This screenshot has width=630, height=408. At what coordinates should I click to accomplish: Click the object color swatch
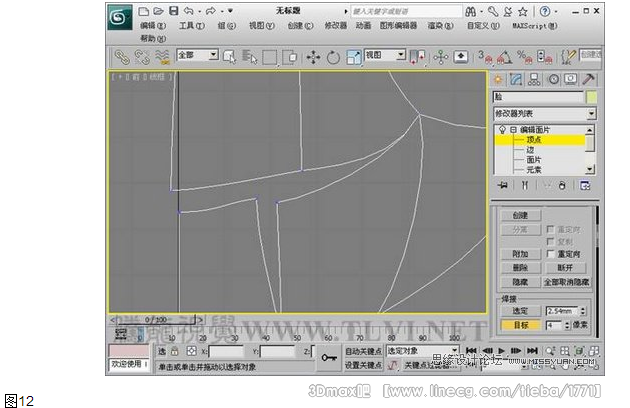click(591, 97)
